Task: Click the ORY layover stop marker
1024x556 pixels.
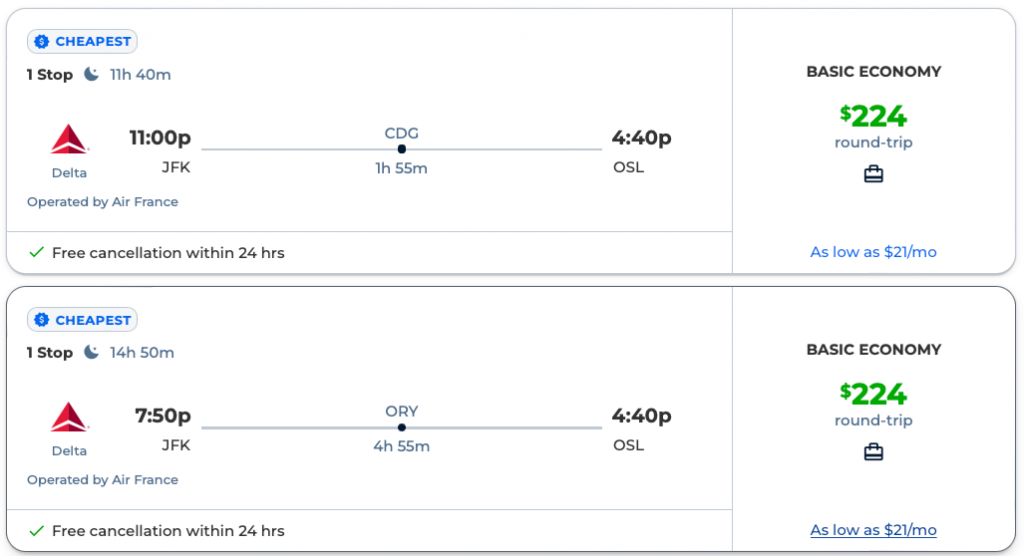Action: pos(401,427)
